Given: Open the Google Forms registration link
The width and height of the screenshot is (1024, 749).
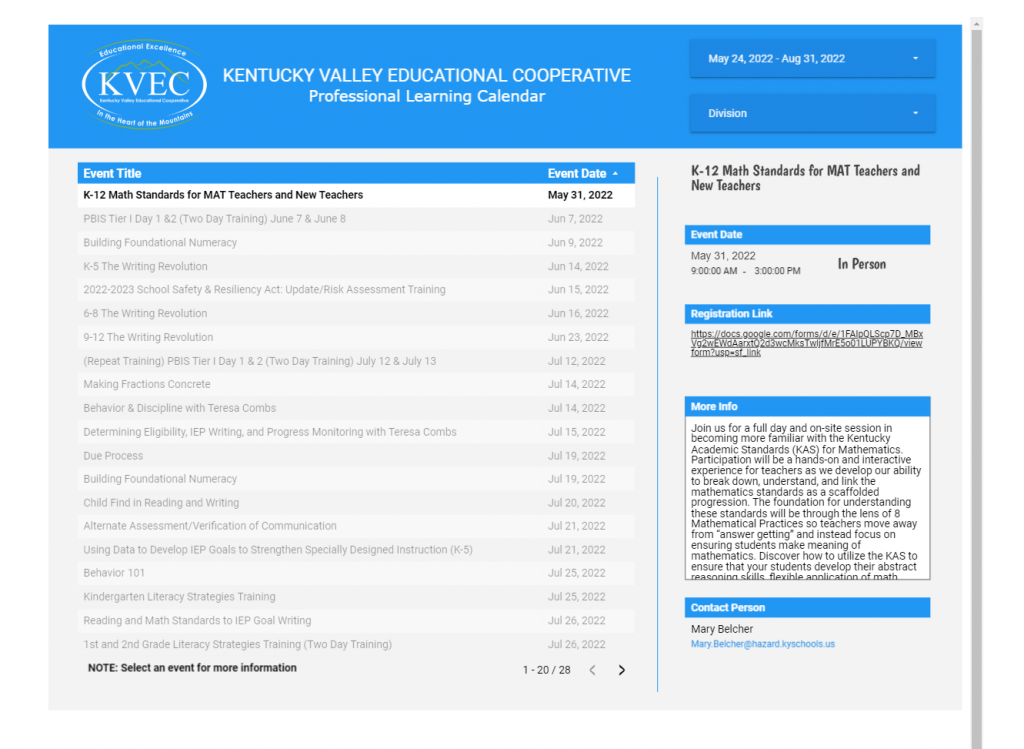Looking at the screenshot, I should [x=807, y=343].
